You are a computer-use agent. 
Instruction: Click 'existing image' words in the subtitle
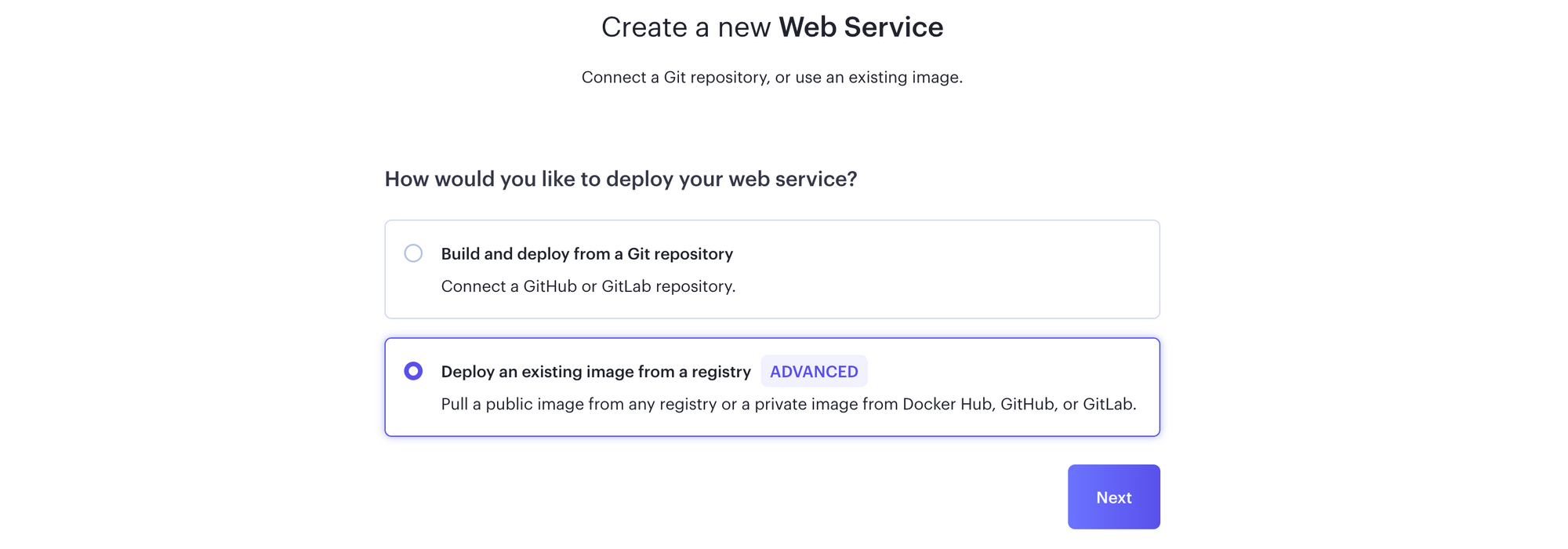pyautogui.click(x=892, y=77)
